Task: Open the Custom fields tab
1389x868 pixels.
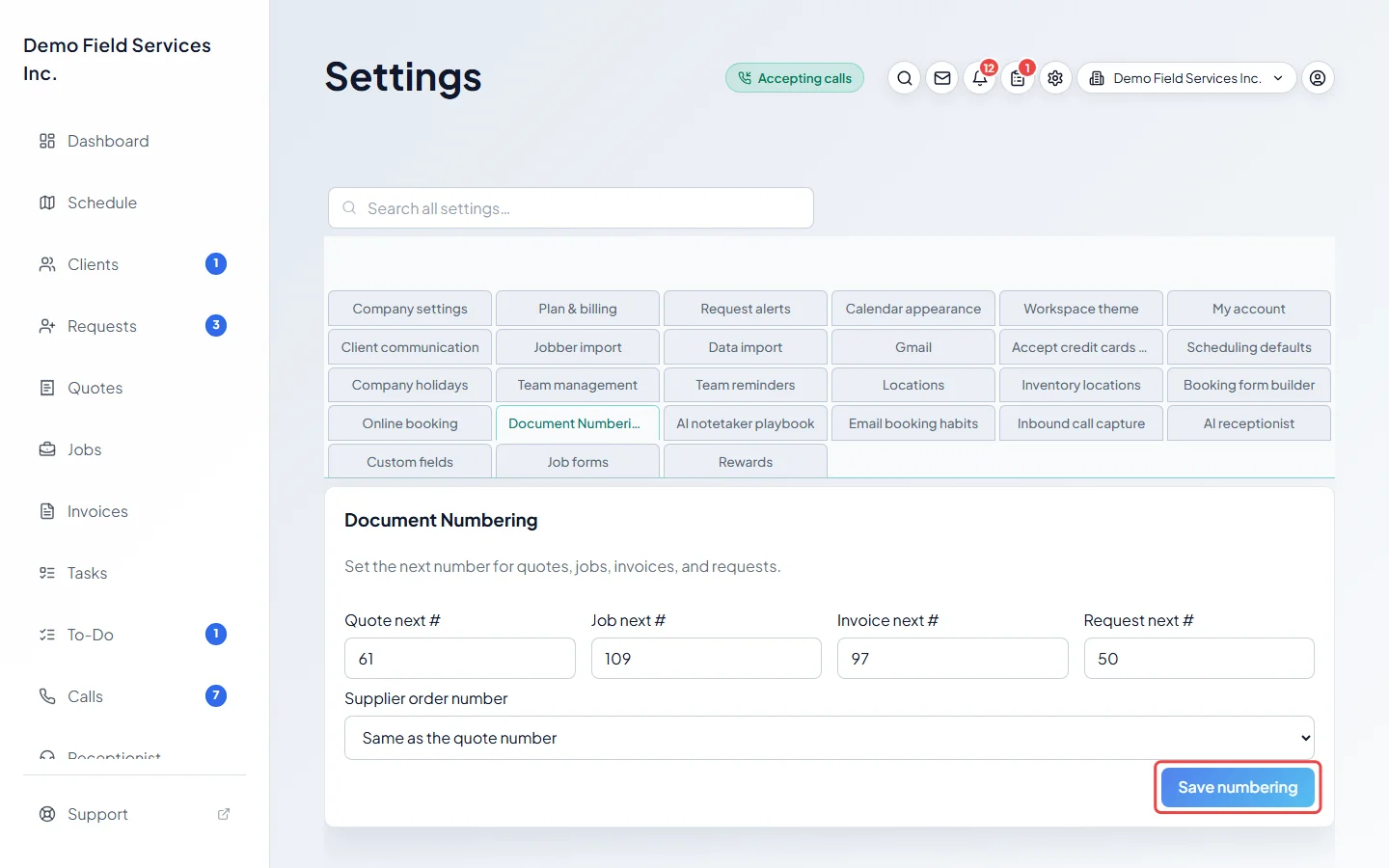Action: click(410, 461)
